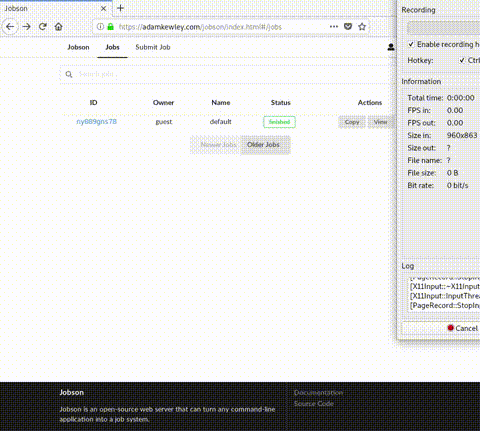The image size is (480, 431).
Task: Close the Jobson browser tab
Action: [x=103, y=9]
